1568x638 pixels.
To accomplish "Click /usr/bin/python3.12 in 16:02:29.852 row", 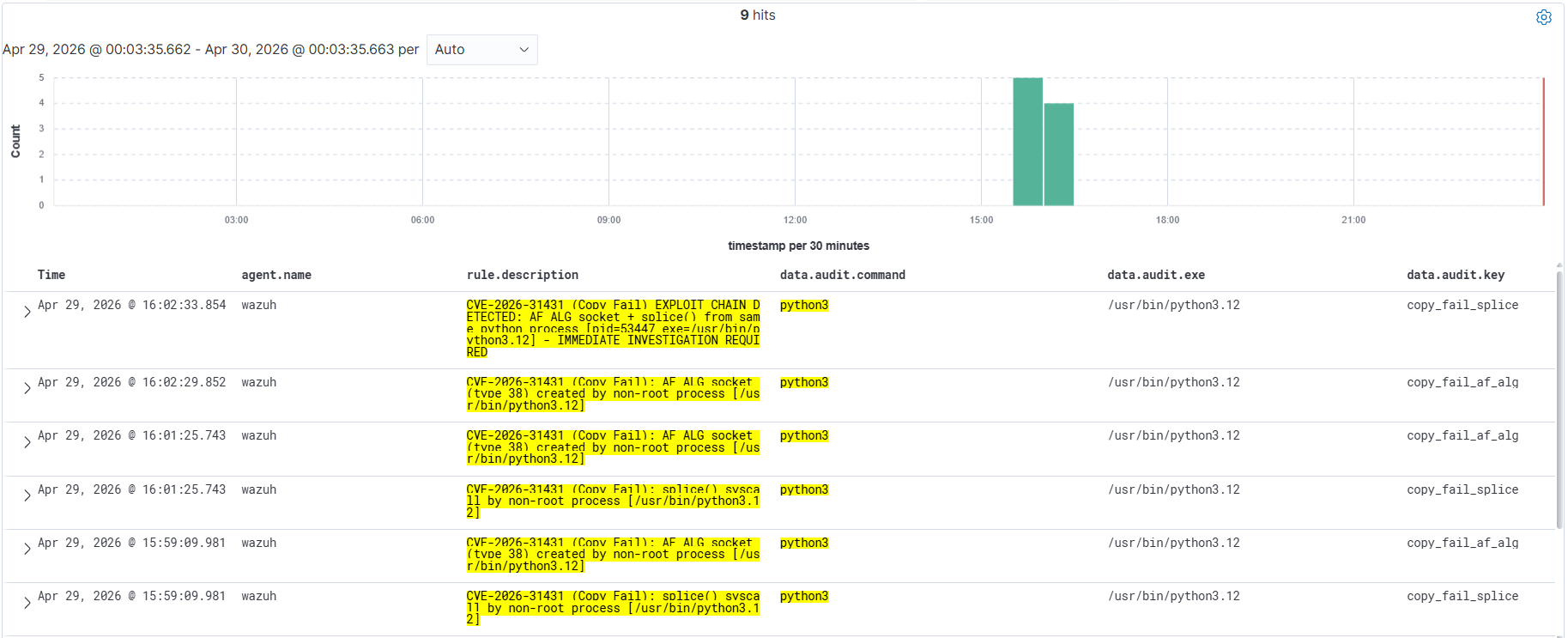I will pos(1174,382).
